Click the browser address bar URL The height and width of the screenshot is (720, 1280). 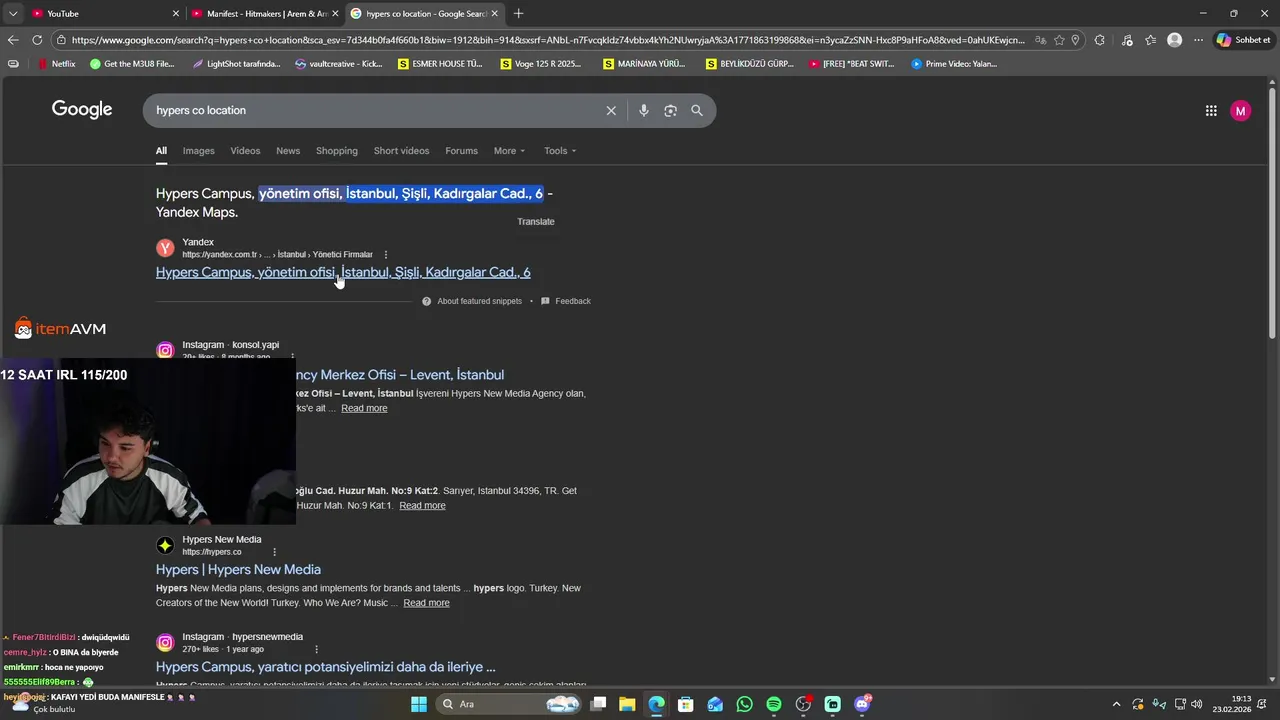(x=547, y=40)
